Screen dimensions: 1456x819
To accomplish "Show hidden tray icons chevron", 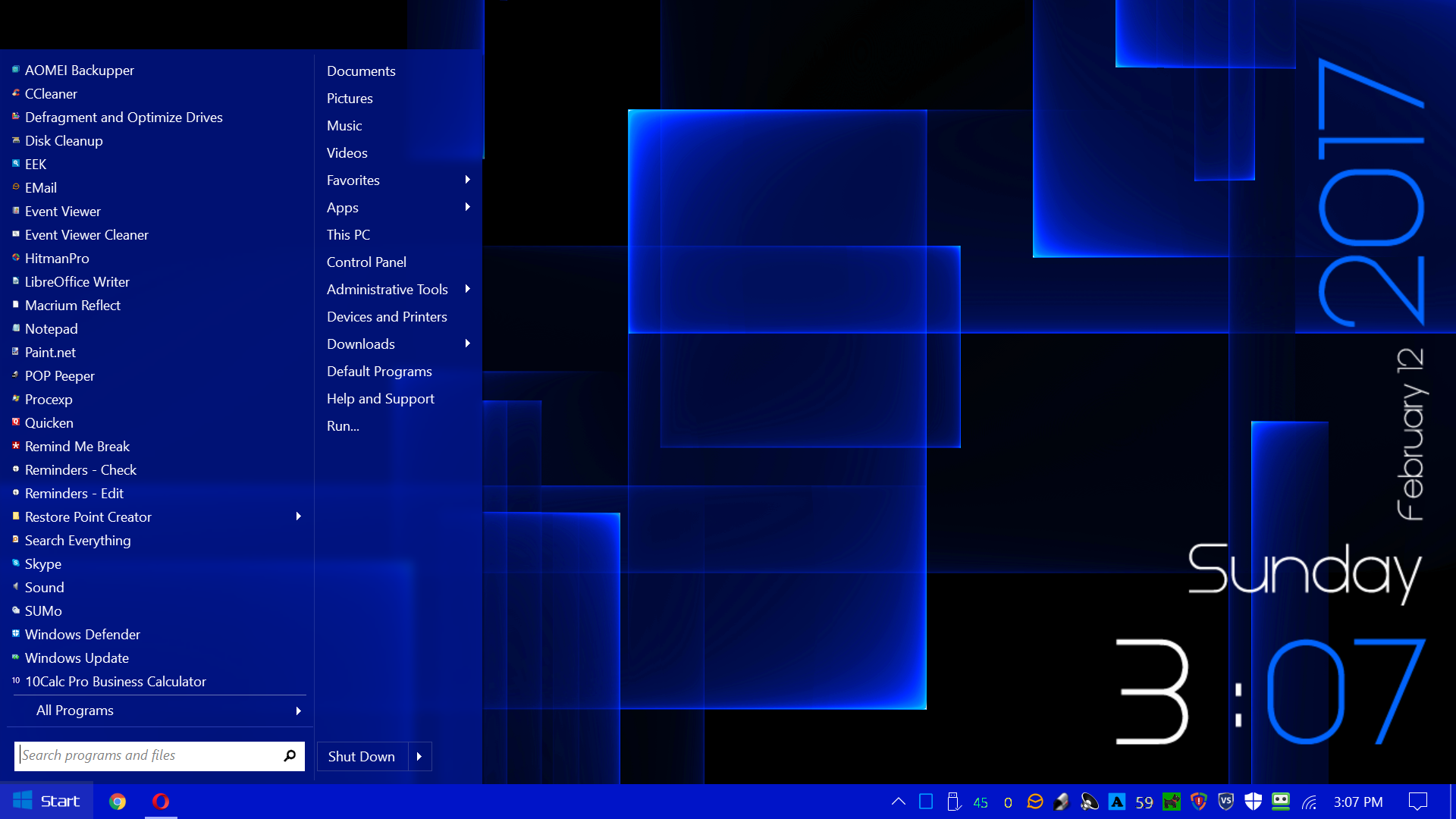I will tap(899, 802).
